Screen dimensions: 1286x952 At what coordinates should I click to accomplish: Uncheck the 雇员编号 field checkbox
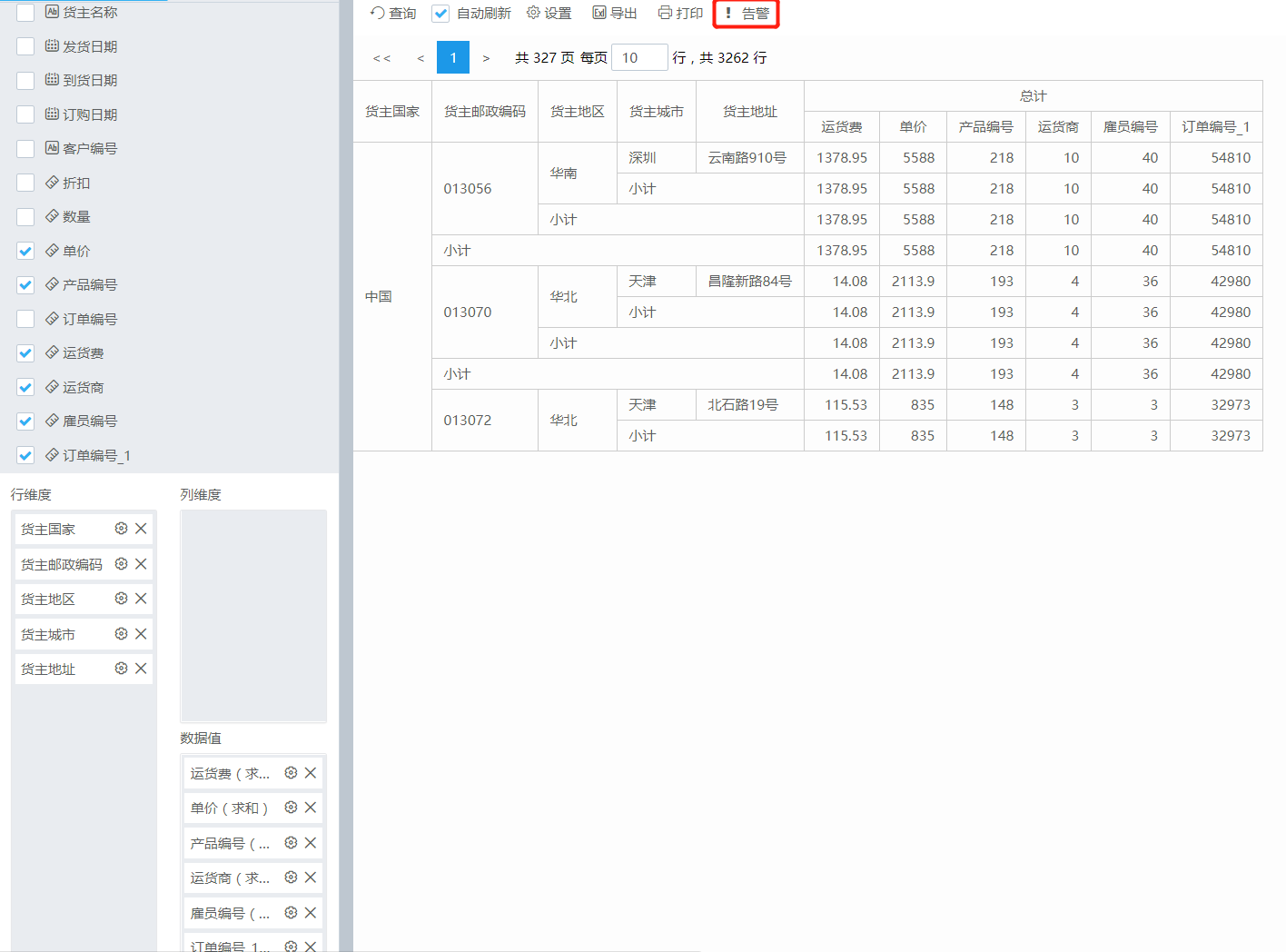(25, 421)
